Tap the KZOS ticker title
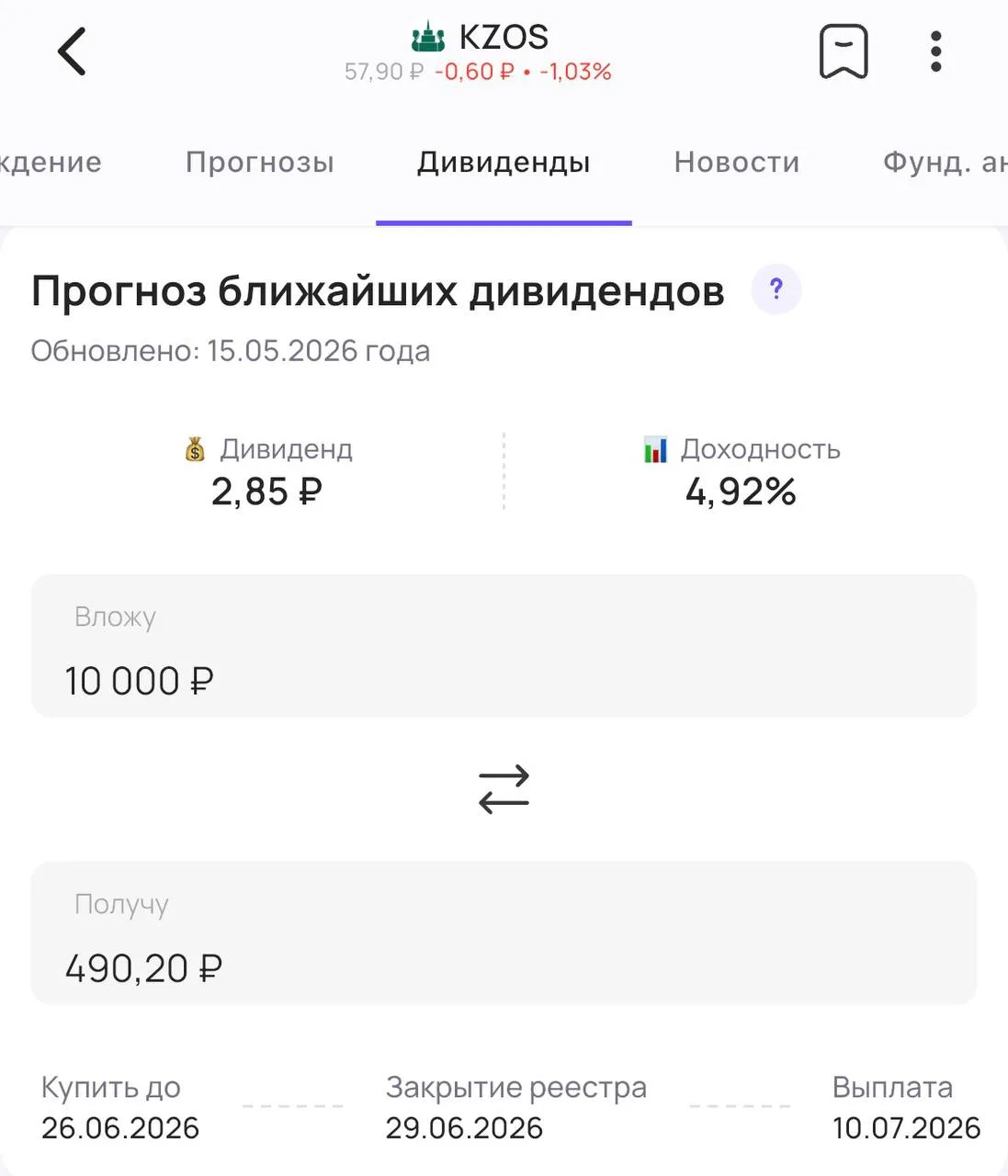Image resolution: width=1008 pixels, height=1176 pixels. tap(504, 38)
